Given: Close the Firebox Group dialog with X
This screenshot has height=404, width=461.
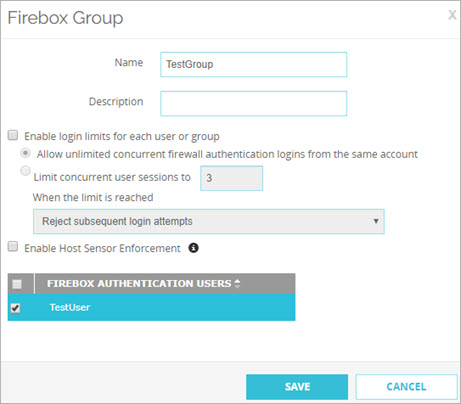Looking at the screenshot, I should click(452, 15).
